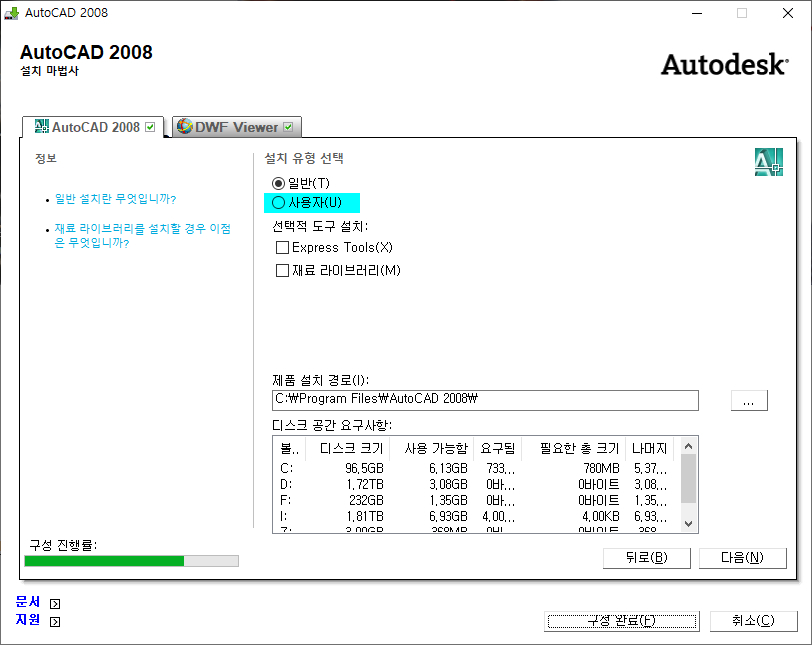Select the 사용자(U) radio button
The image size is (812, 645).
click(279, 202)
